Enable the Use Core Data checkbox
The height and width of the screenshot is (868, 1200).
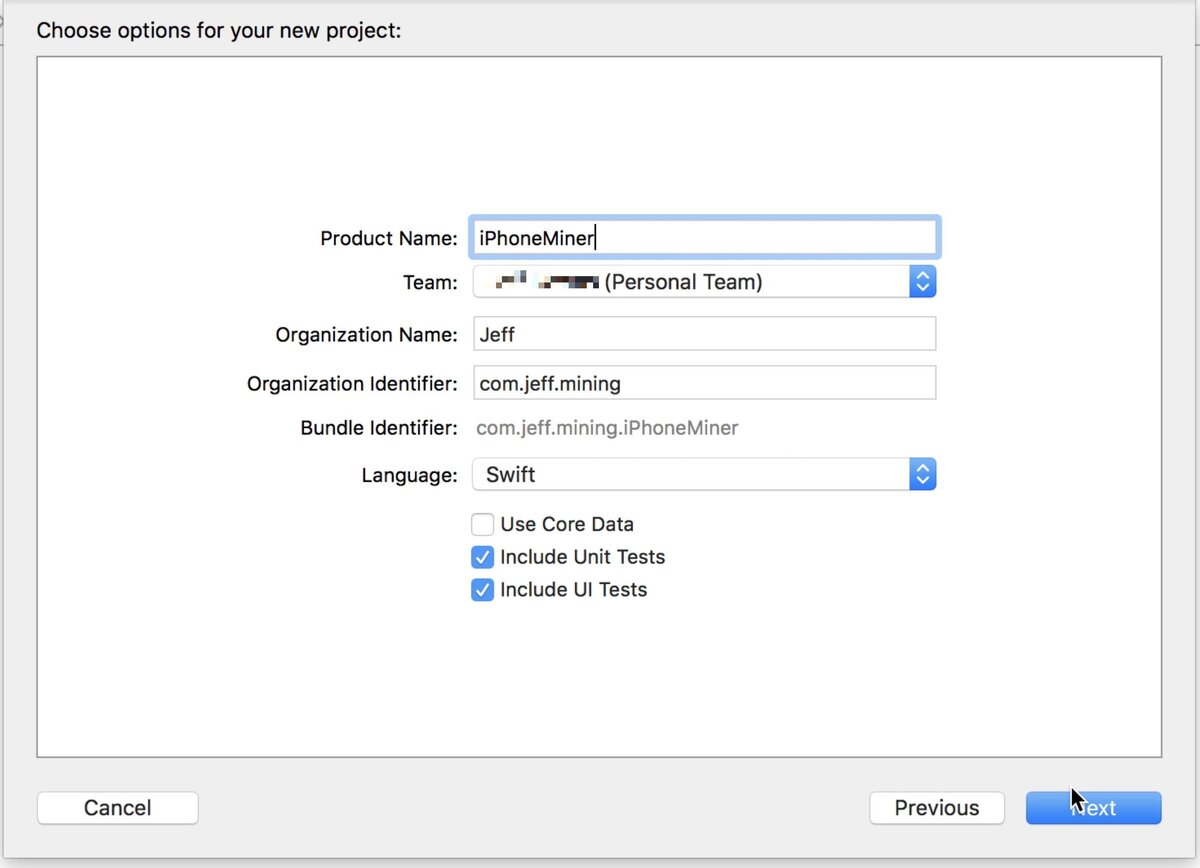(483, 524)
